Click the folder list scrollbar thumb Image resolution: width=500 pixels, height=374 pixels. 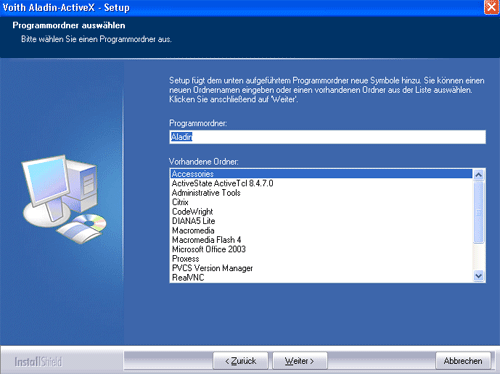pyautogui.click(x=479, y=212)
